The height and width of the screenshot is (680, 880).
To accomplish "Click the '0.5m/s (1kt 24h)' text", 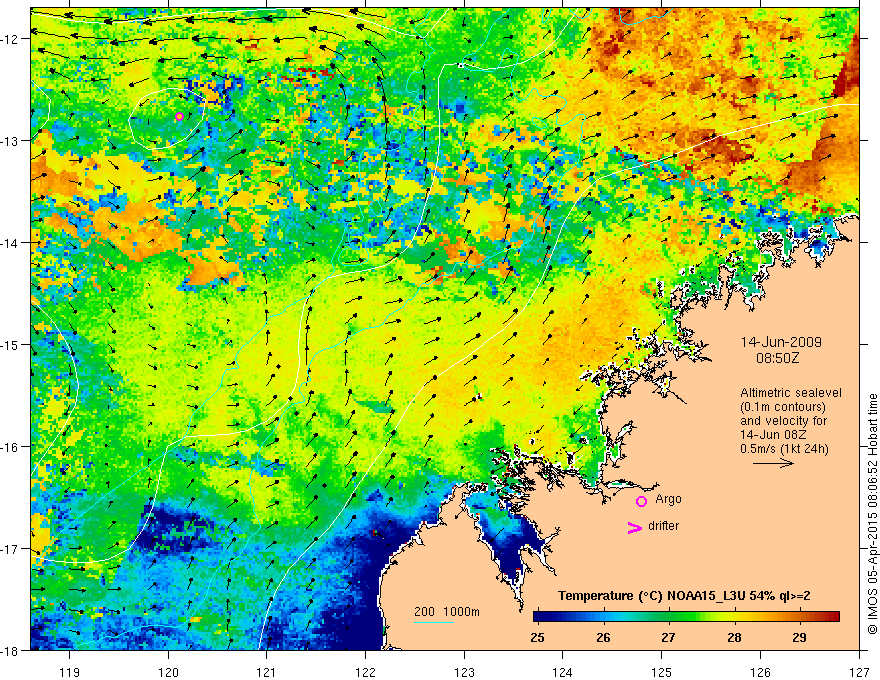I will point(784,449).
